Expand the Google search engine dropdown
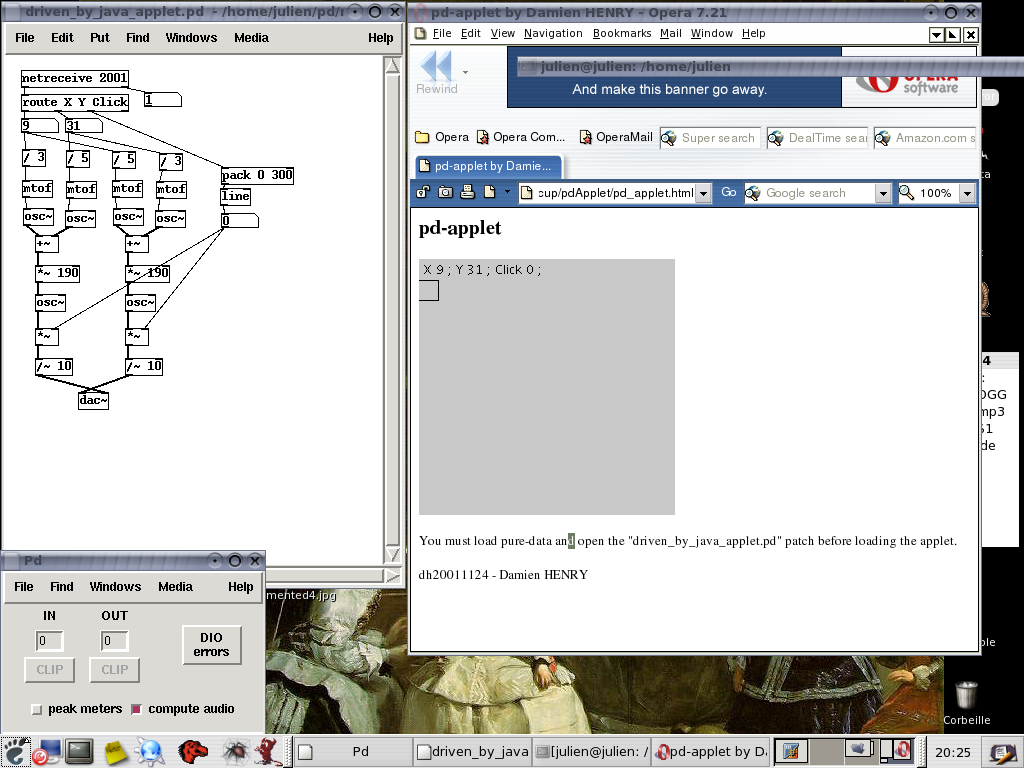 coord(882,193)
